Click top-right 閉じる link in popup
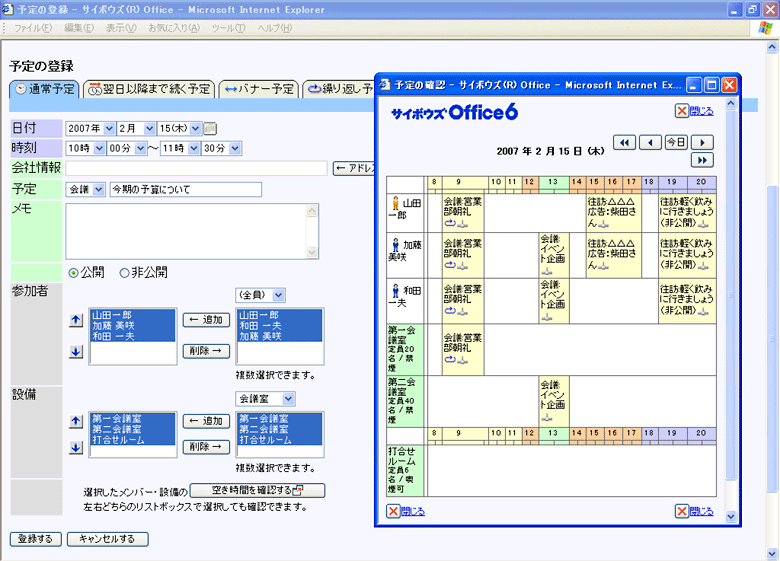 (x=701, y=111)
